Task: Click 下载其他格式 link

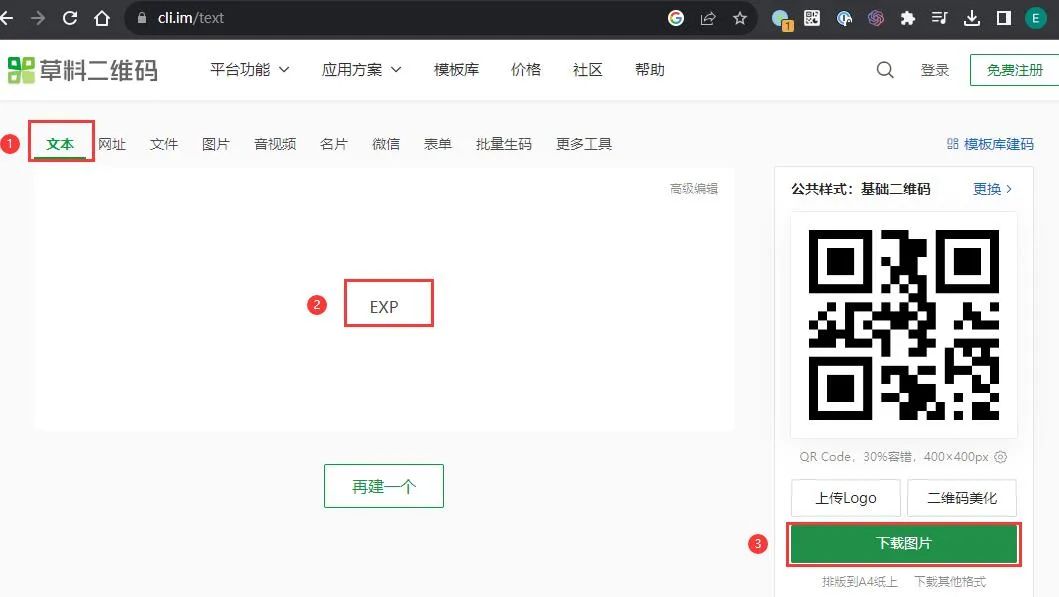Action: click(950, 581)
